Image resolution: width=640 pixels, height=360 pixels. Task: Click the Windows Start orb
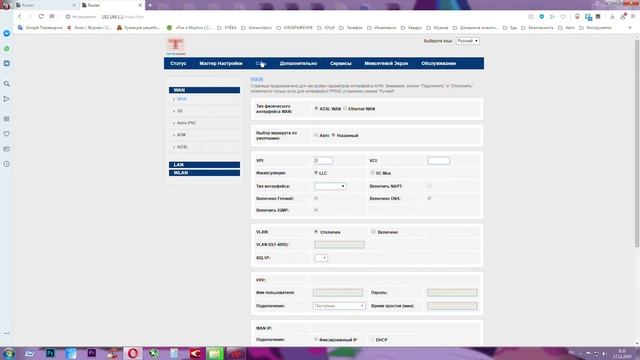[9, 353]
